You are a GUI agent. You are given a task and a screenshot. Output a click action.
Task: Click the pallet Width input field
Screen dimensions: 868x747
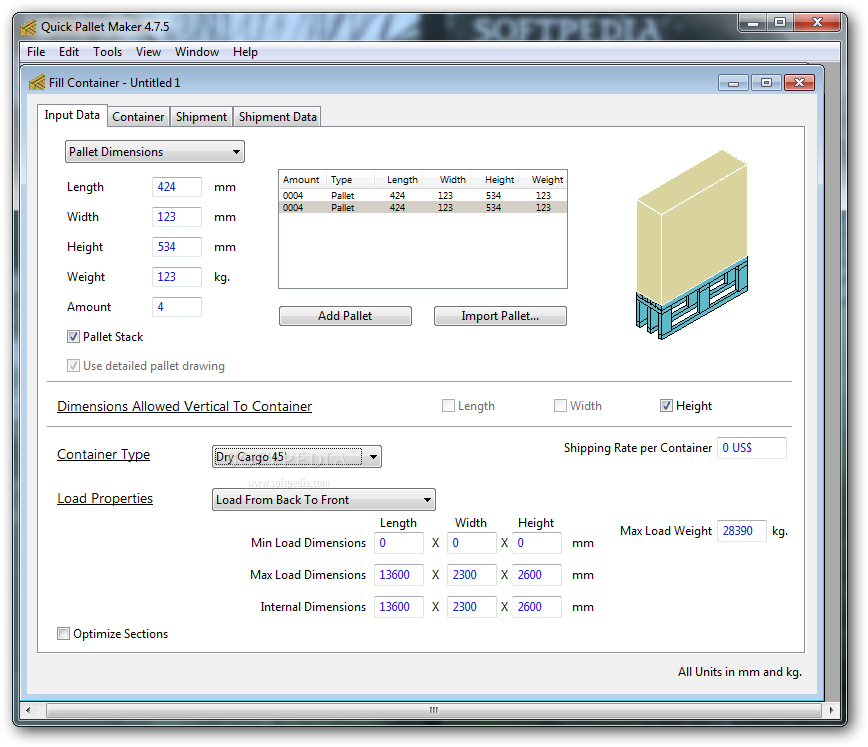point(177,217)
